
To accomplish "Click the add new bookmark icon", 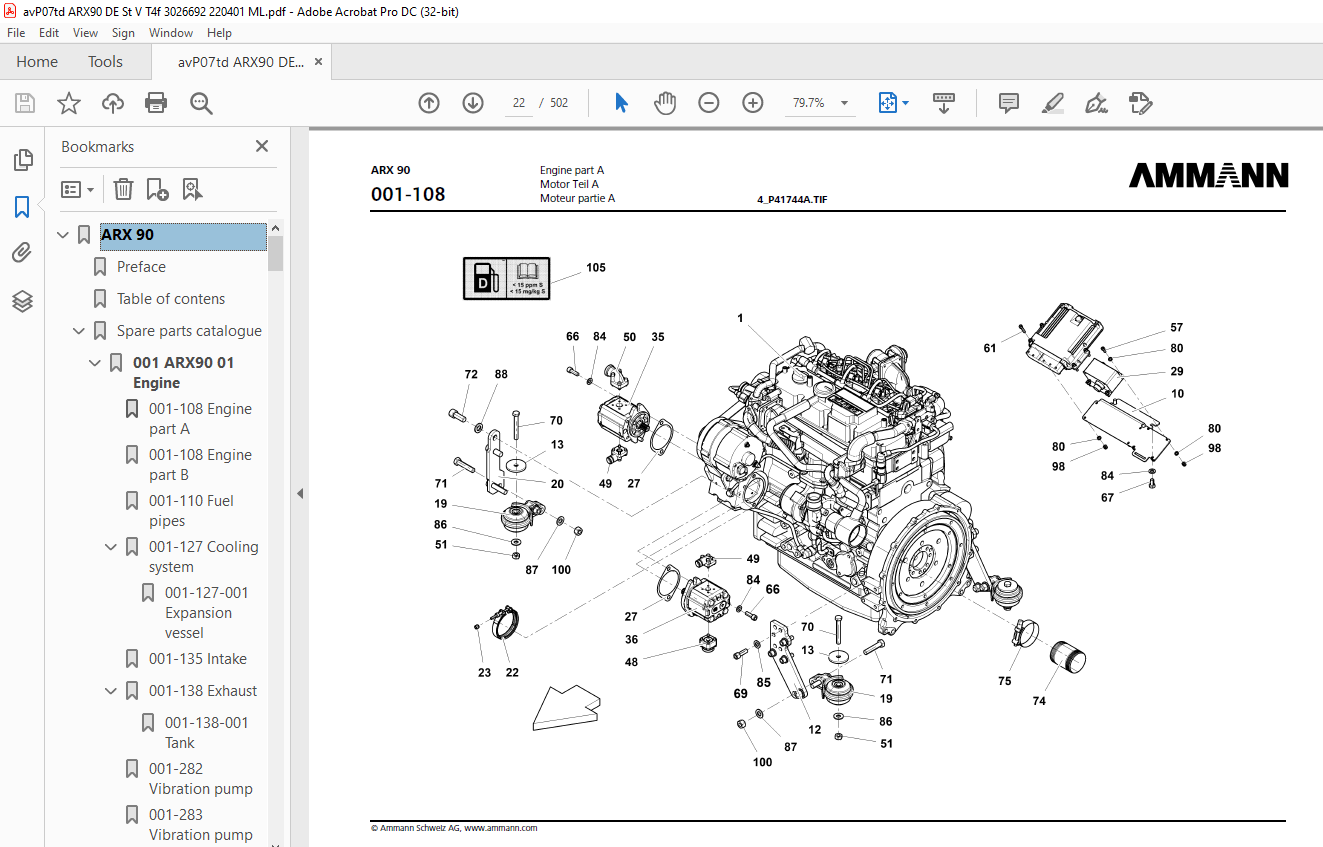I will point(157,189).
